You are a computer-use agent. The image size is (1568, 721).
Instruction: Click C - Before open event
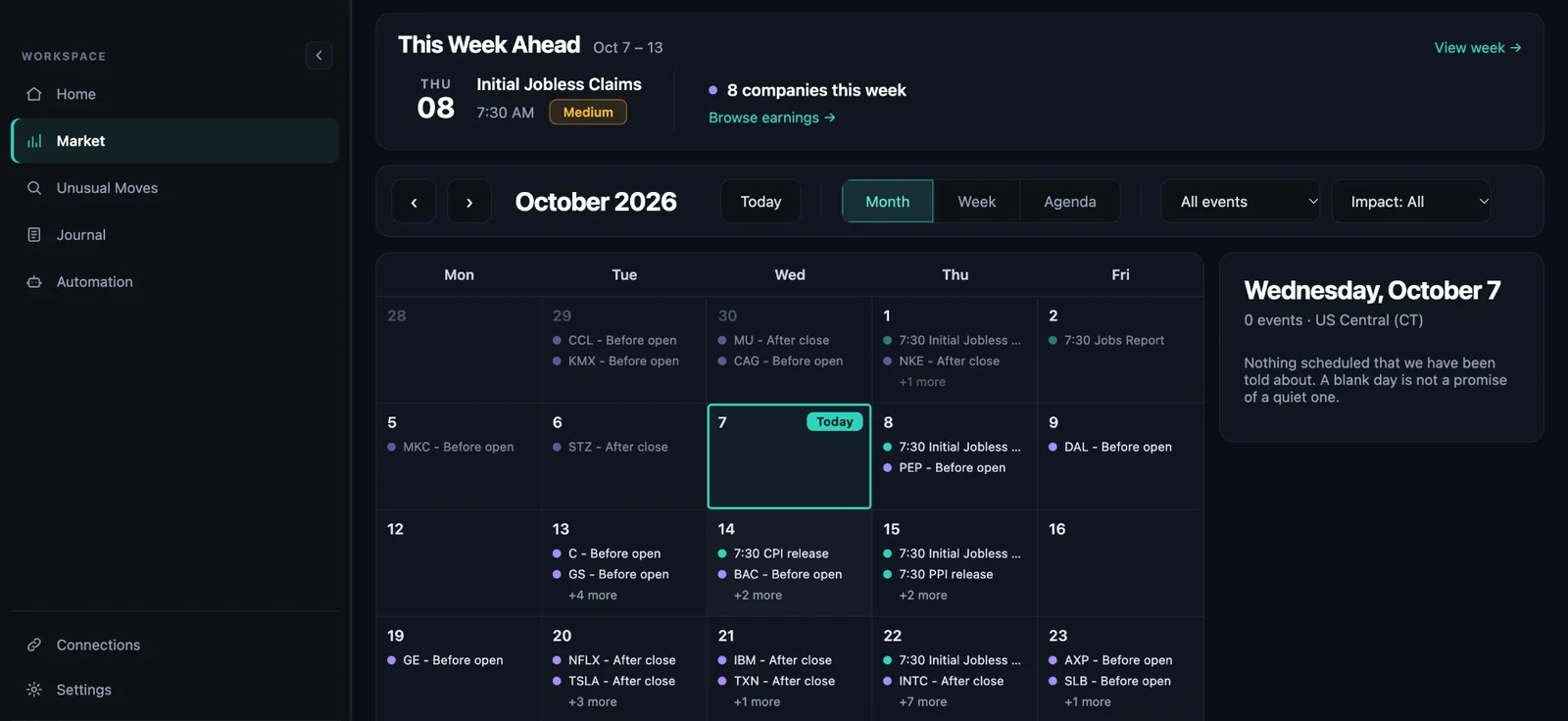(x=607, y=553)
